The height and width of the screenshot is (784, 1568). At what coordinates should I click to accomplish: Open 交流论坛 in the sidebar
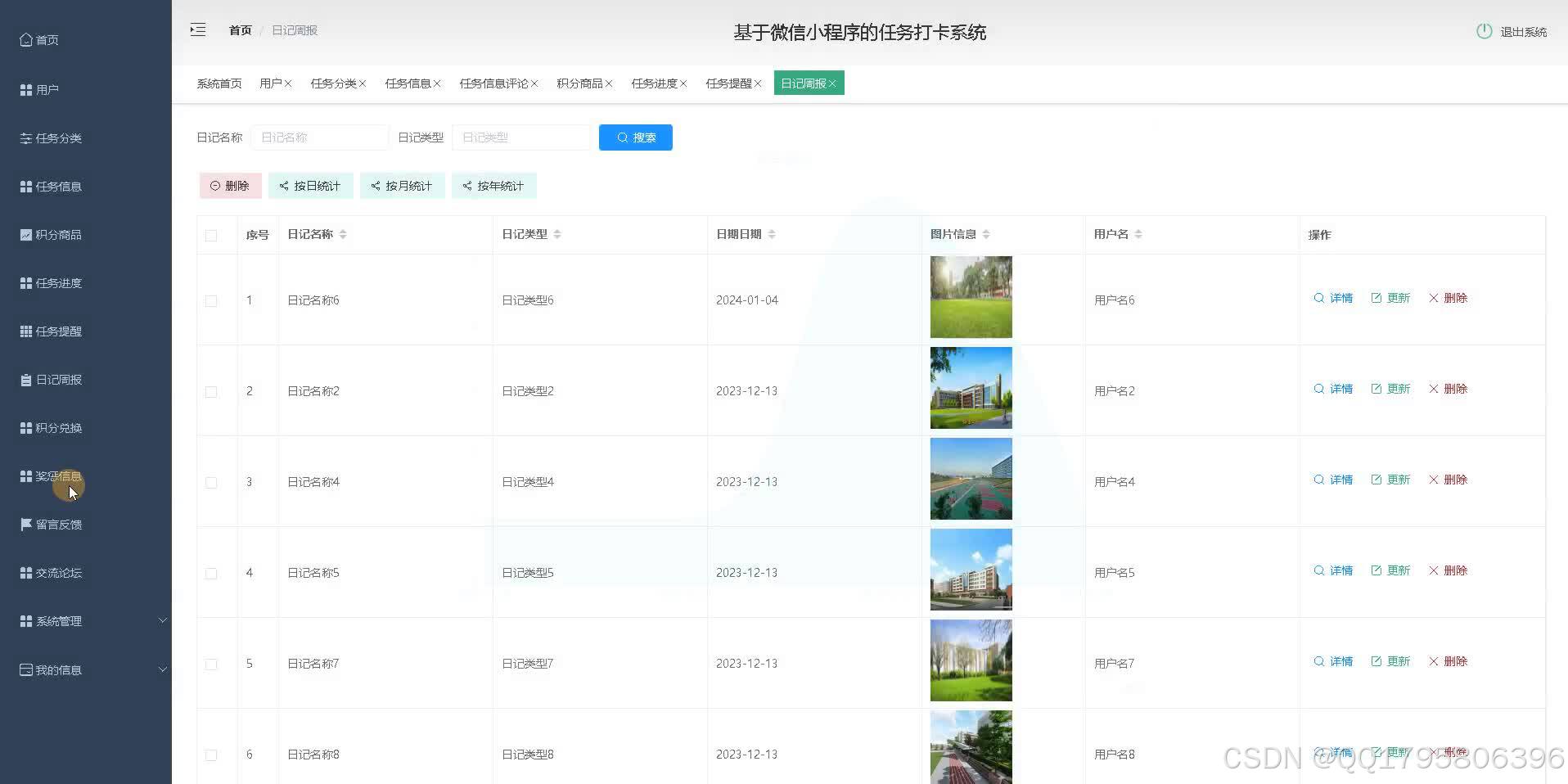point(51,573)
